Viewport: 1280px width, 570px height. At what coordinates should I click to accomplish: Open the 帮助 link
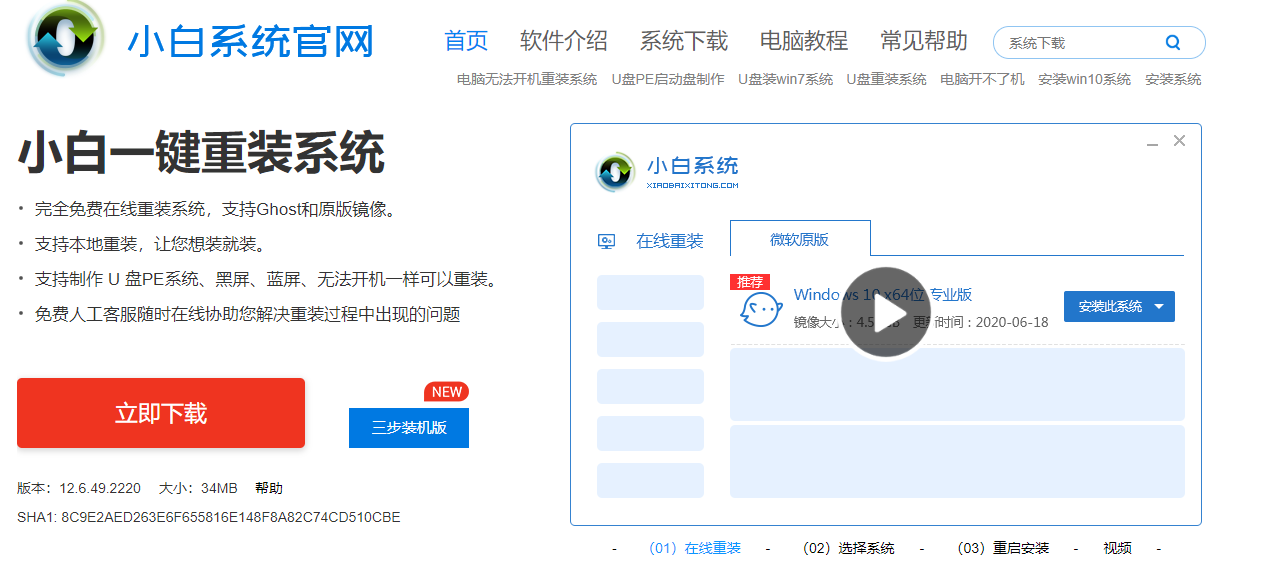click(x=269, y=488)
